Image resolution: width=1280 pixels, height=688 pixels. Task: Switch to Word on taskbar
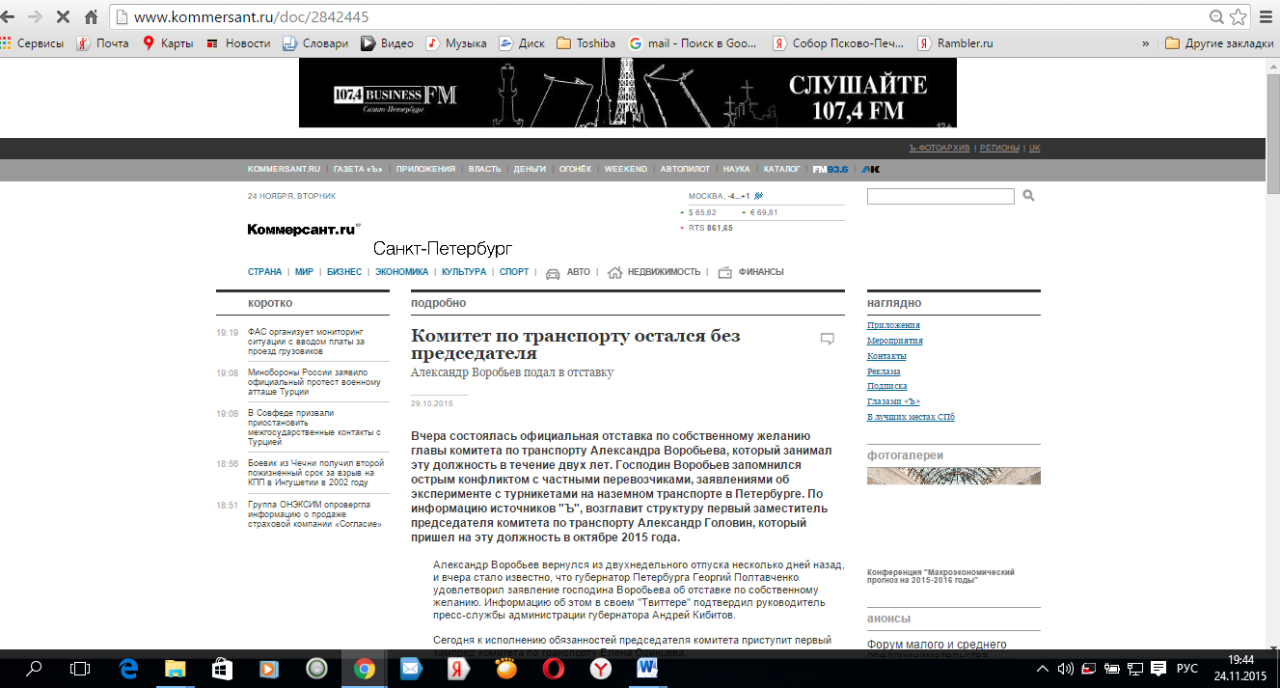point(646,669)
